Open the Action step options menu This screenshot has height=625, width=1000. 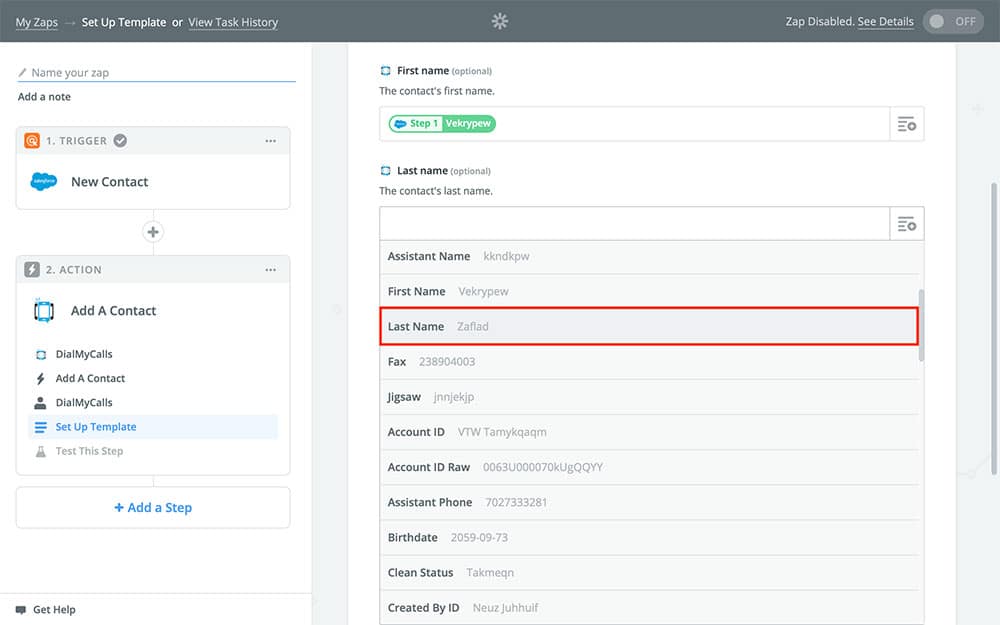pos(271,270)
